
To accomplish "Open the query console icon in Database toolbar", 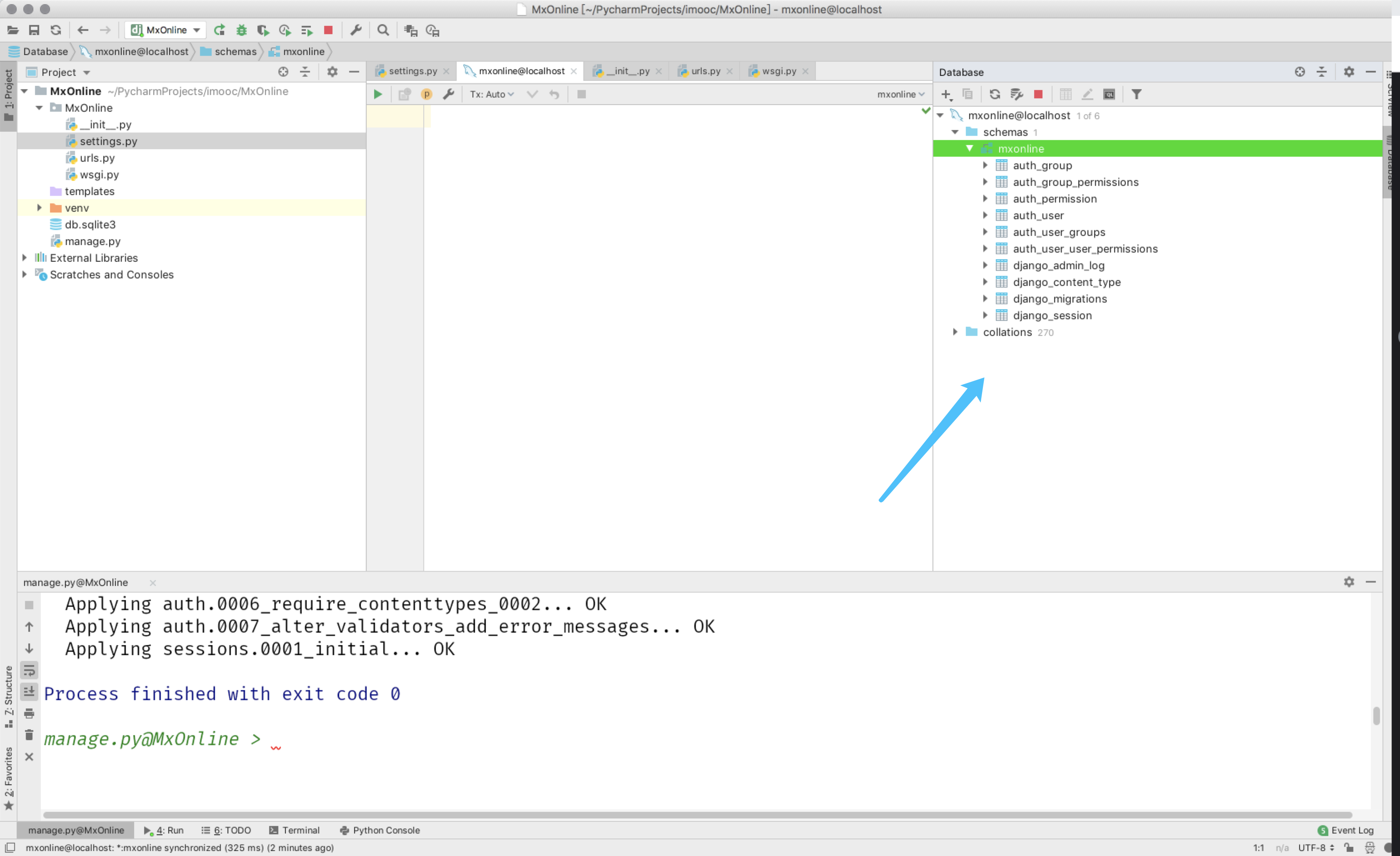I will pos(1108,94).
